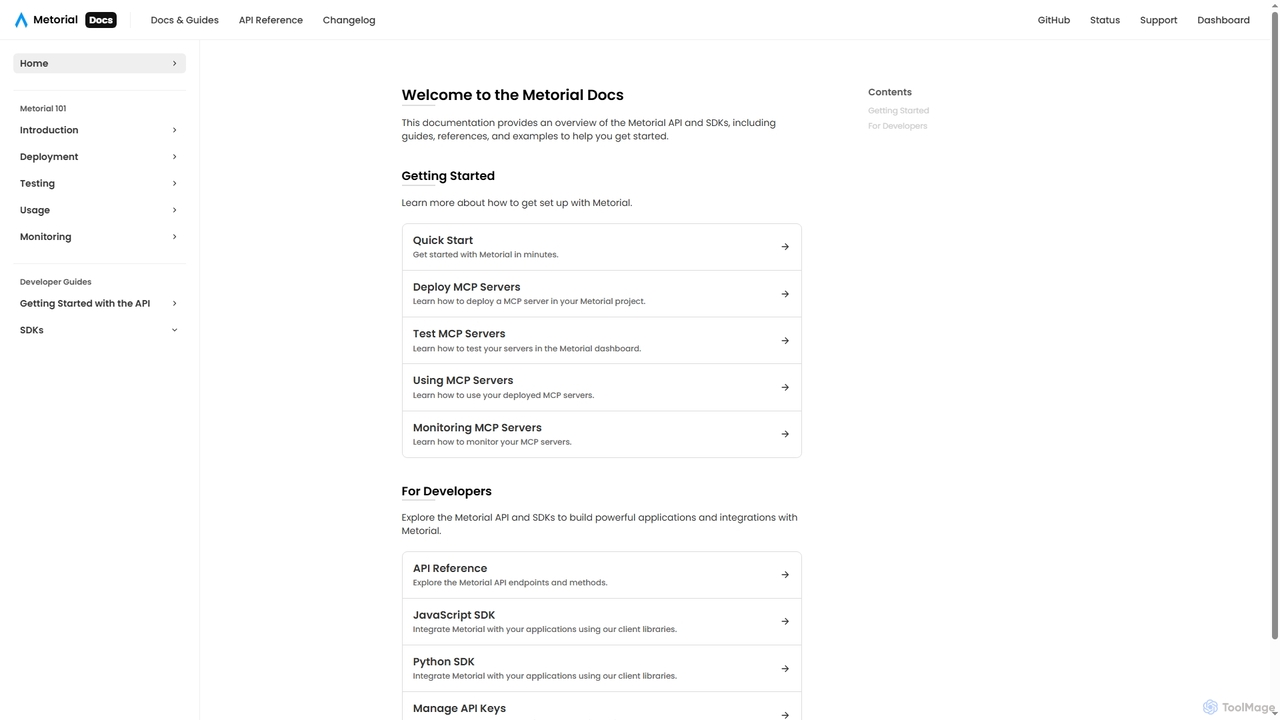Open the Dashboard link in header
Viewport: 1280px width, 720px height.
coord(1224,20)
